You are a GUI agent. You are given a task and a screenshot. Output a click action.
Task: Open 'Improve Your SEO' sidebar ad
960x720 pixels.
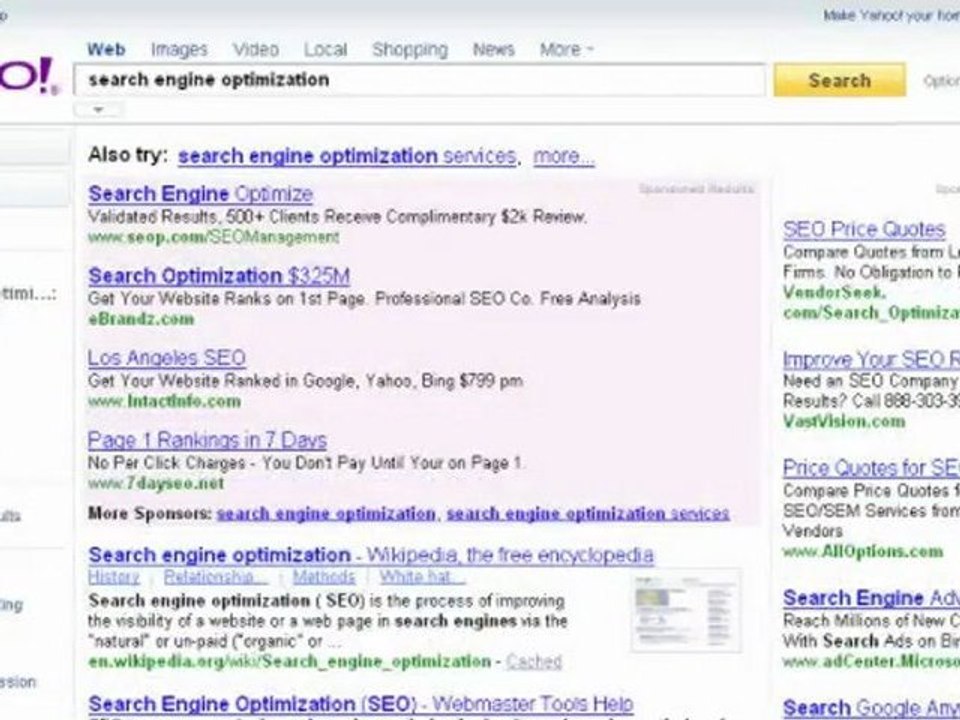[871, 359]
